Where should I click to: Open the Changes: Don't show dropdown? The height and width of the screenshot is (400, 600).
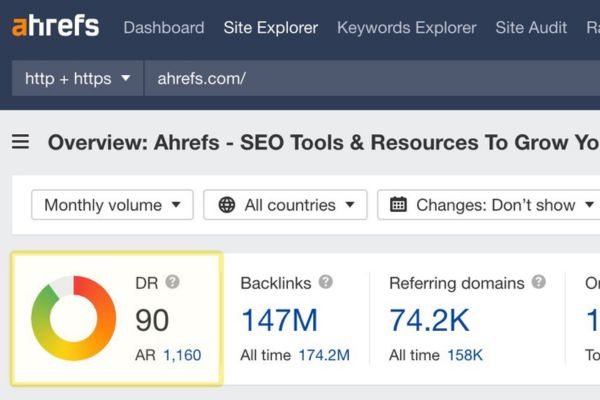(489, 205)
